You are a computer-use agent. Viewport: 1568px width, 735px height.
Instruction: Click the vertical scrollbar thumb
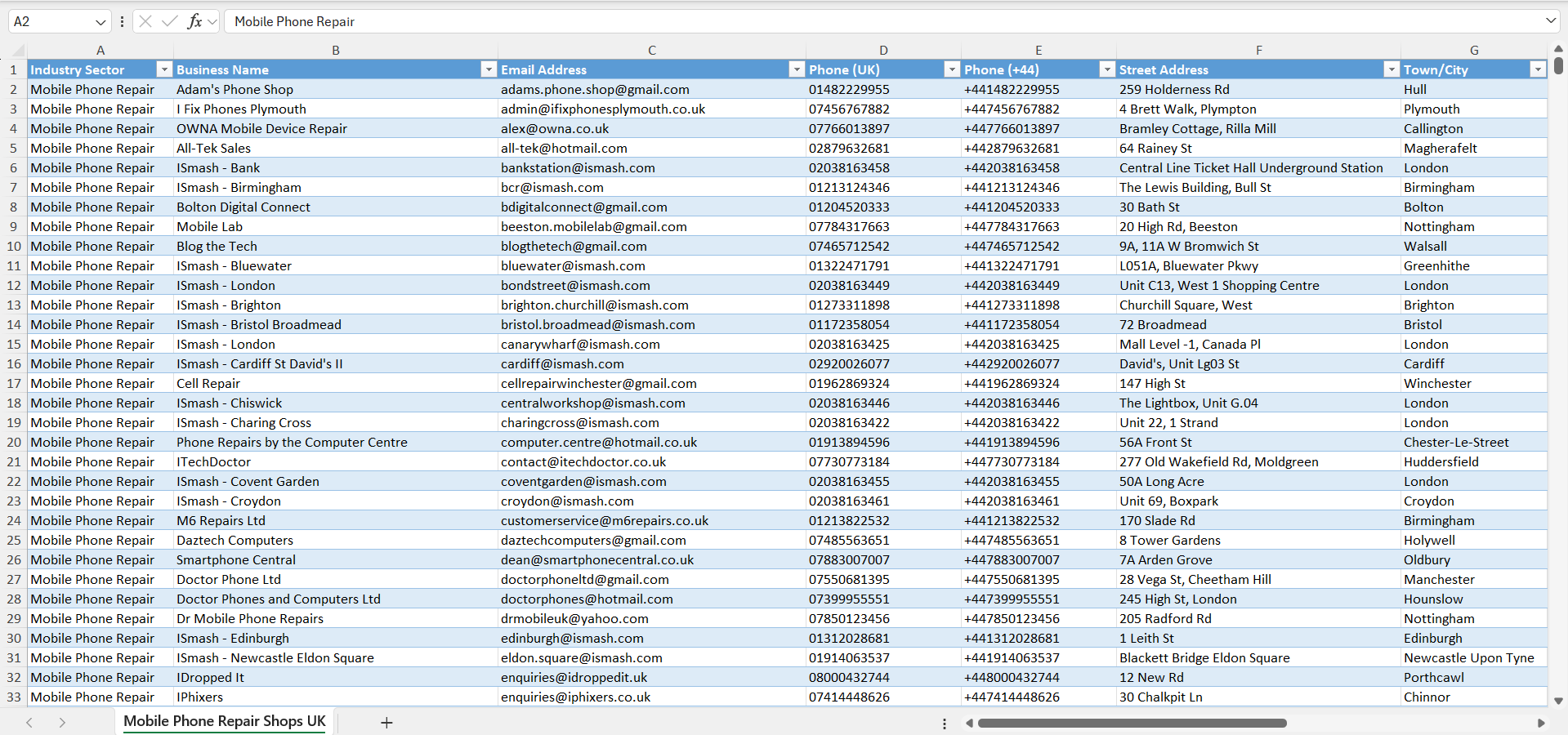click(x=1558, y=65)
